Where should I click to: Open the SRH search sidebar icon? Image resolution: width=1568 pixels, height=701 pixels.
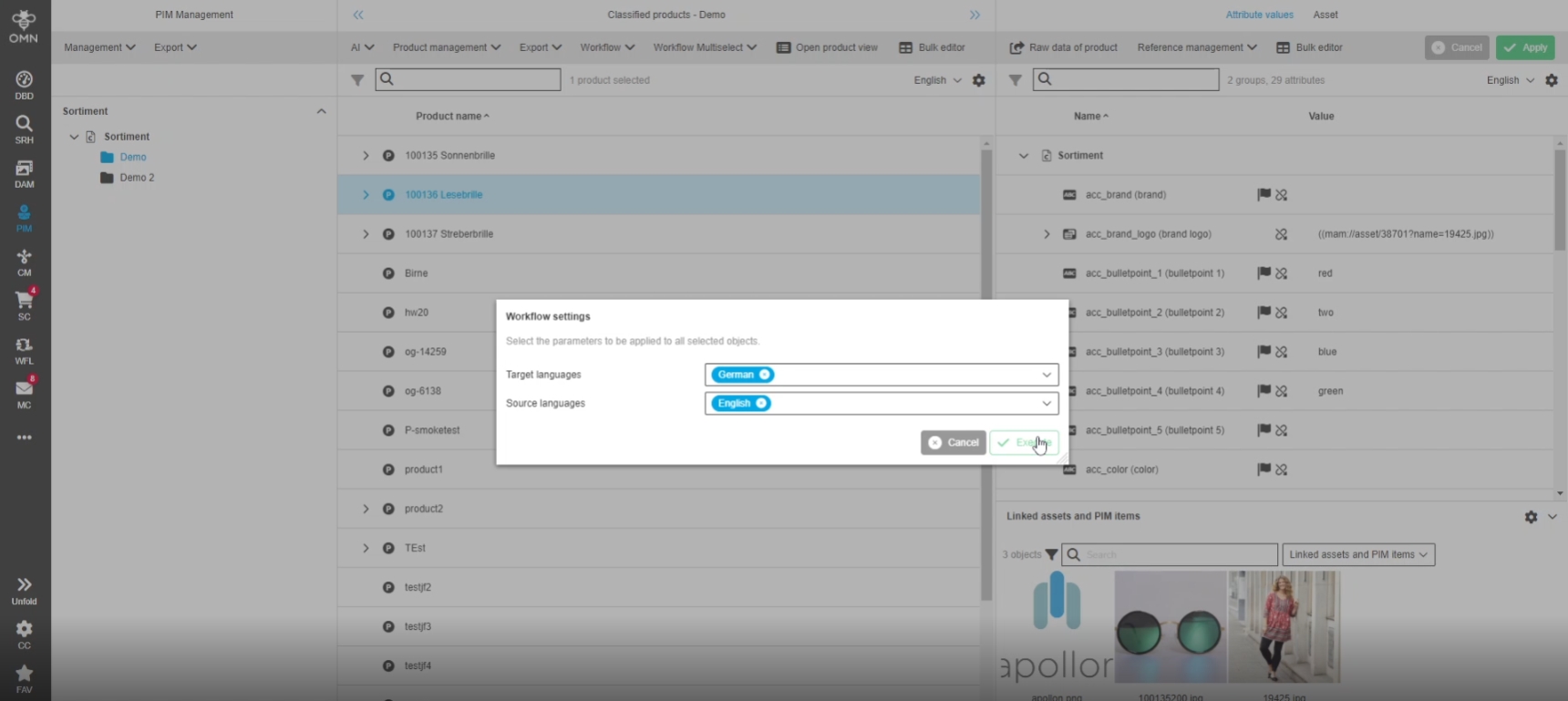point(25,129)
